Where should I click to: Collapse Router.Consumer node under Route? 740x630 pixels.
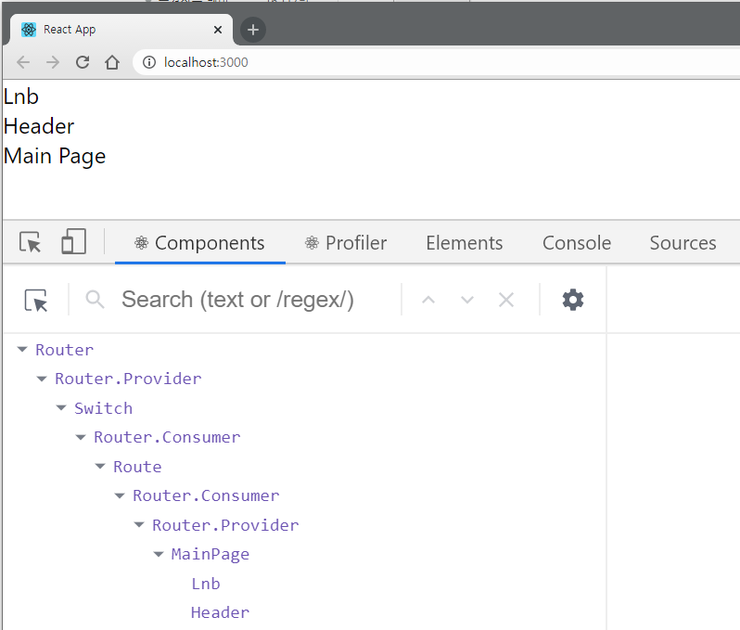[119, 496]
